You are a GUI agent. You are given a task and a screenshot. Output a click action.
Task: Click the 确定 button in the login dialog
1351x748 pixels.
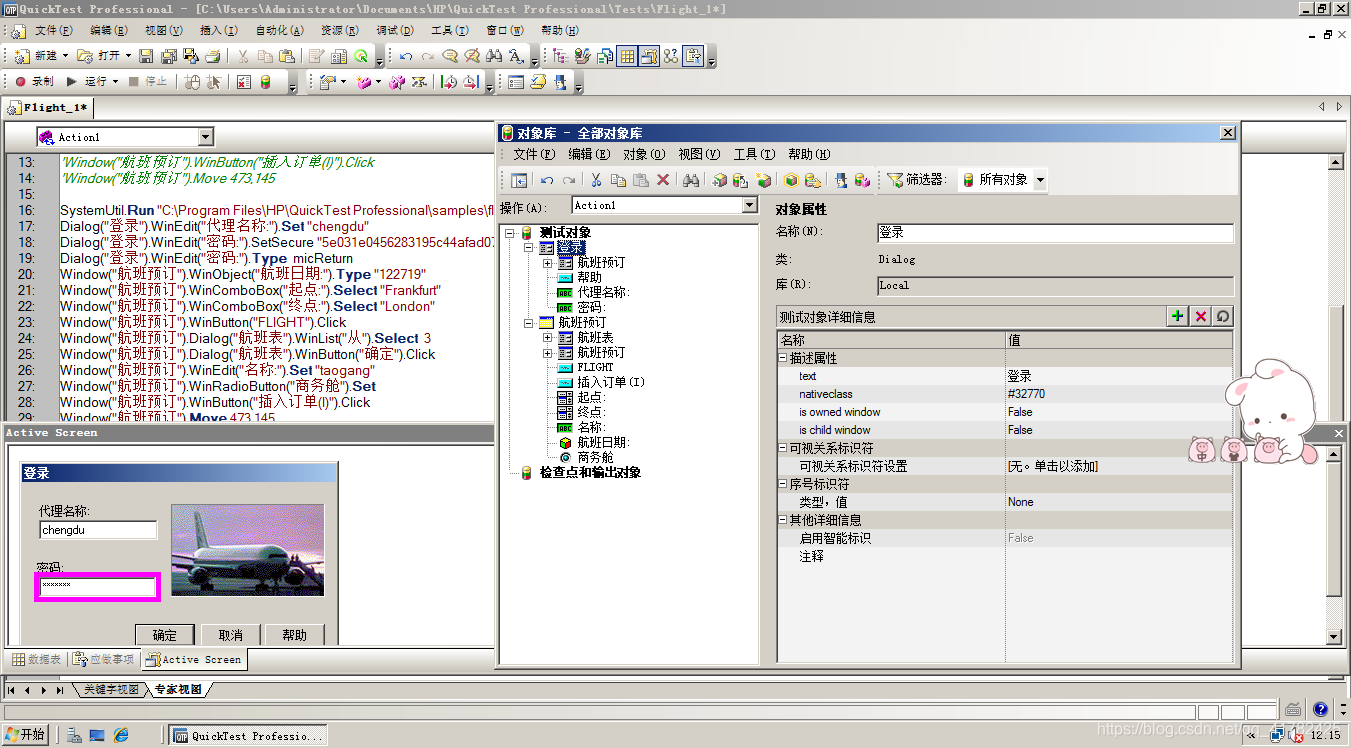pyautogui.click(x=164, y=634)
